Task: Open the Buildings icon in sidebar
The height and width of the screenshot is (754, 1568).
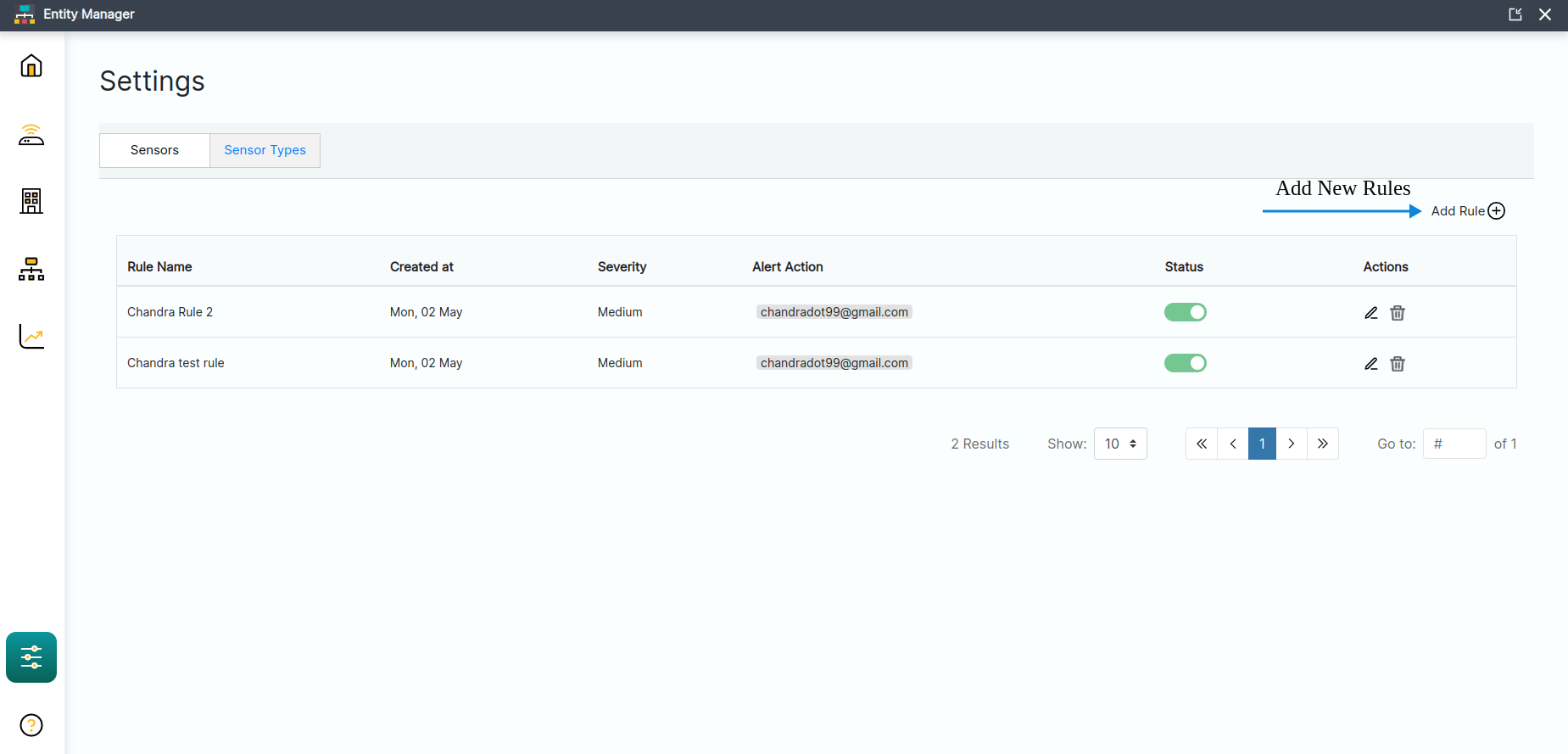Action: coord(31,201)
